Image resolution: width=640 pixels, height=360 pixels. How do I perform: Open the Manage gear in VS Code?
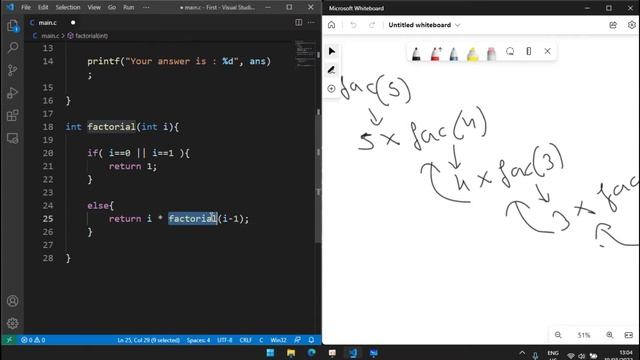(13, 323)
